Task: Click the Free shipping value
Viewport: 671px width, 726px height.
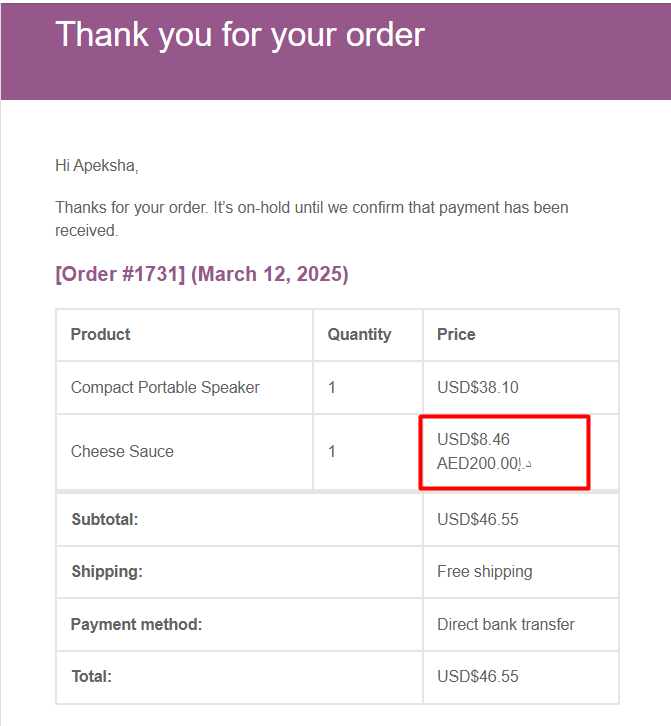Action: click(x=484, y=571)
